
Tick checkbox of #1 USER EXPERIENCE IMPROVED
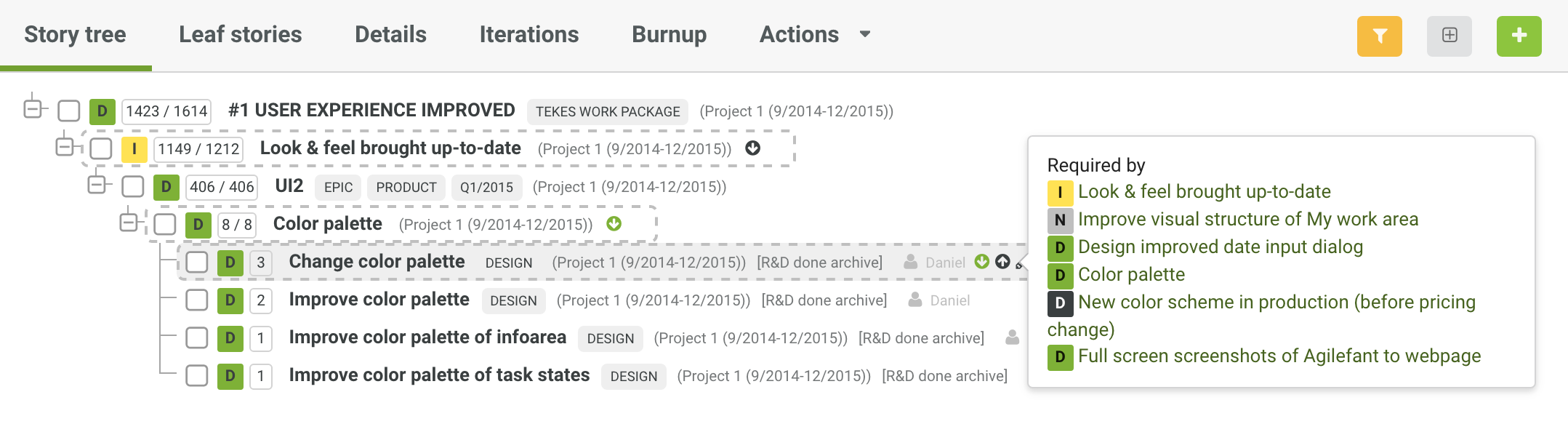69,111
